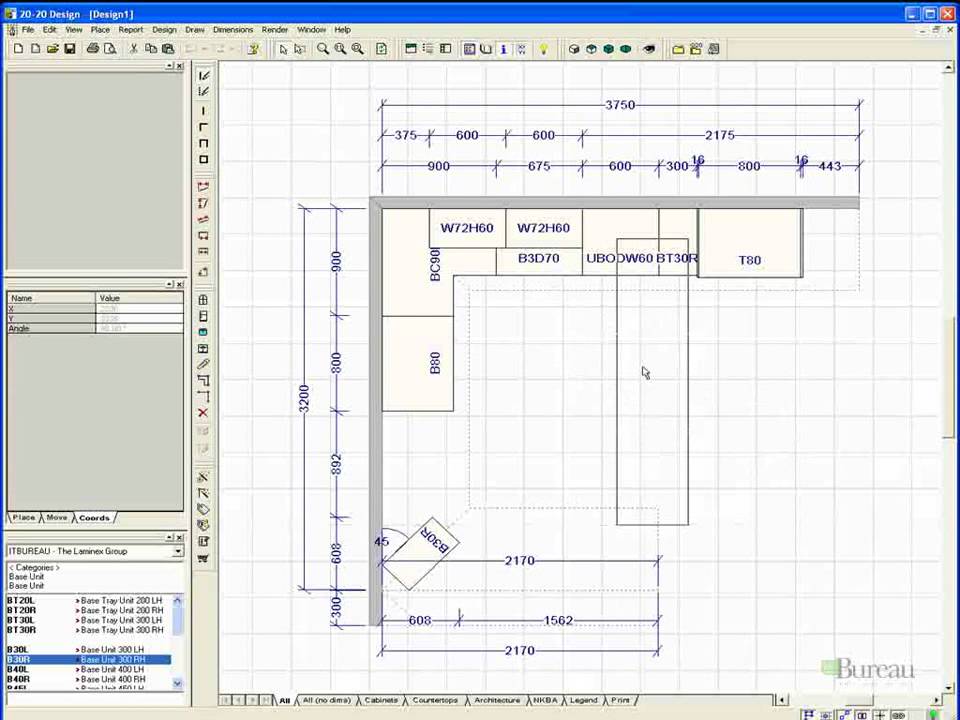The width and height of the screenshot is (960, 720).
Task: Click the catalog list scroll down arrow
Action: pyautogui.click(x=178, y=683)
